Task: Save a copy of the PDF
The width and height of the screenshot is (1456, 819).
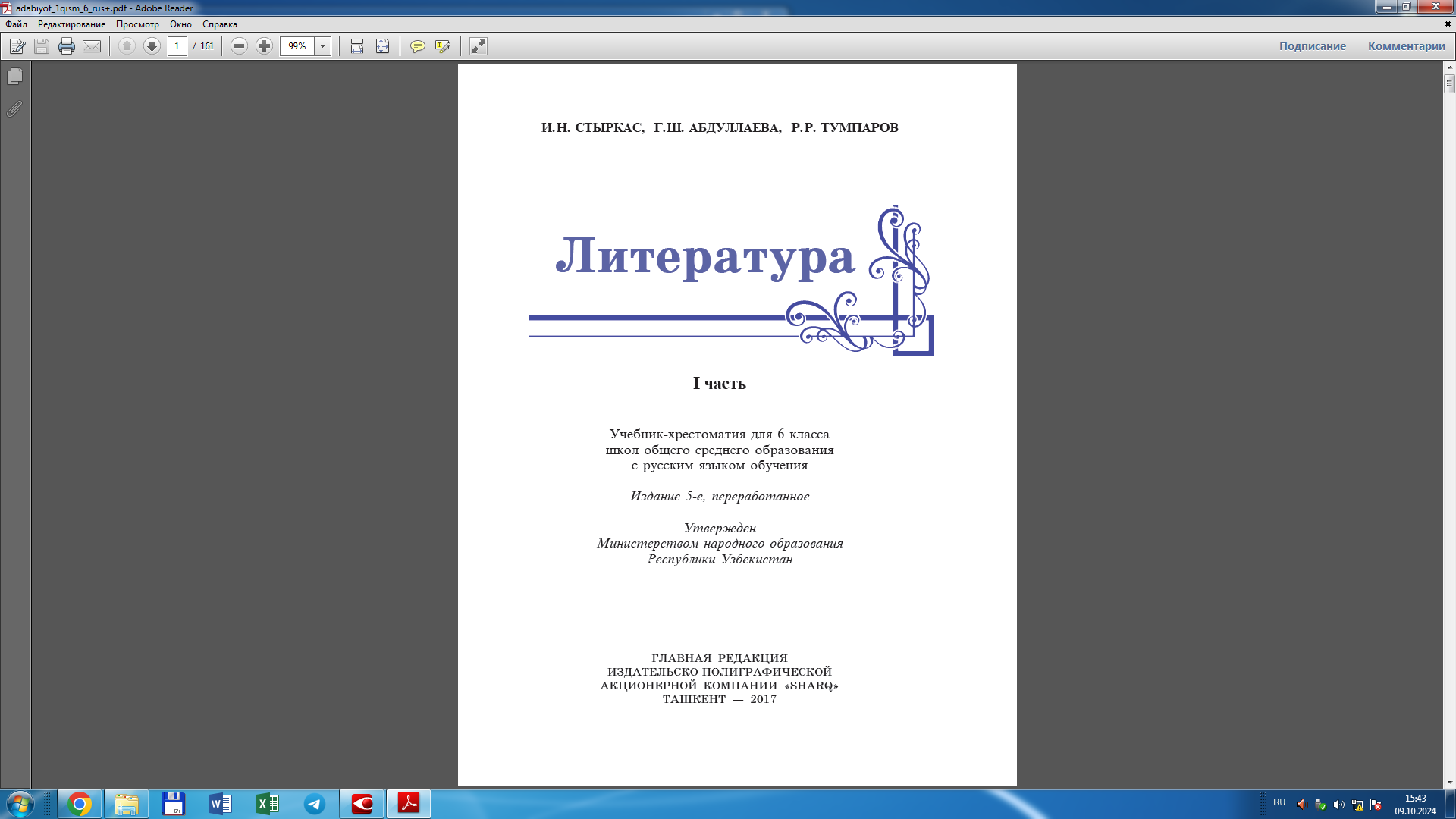Action: click(x=41, y=46)
